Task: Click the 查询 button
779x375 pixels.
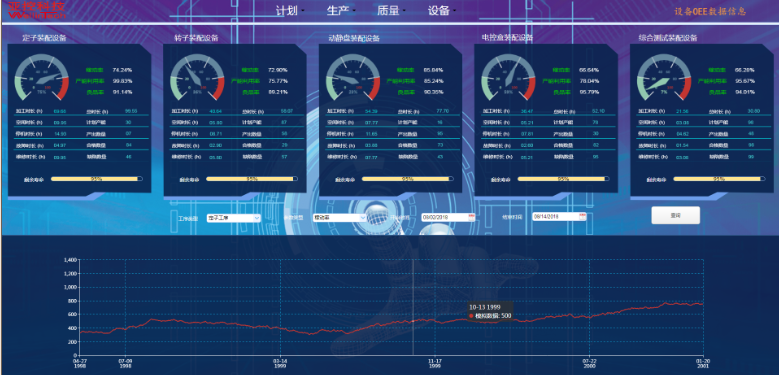Action: [676, 216]
